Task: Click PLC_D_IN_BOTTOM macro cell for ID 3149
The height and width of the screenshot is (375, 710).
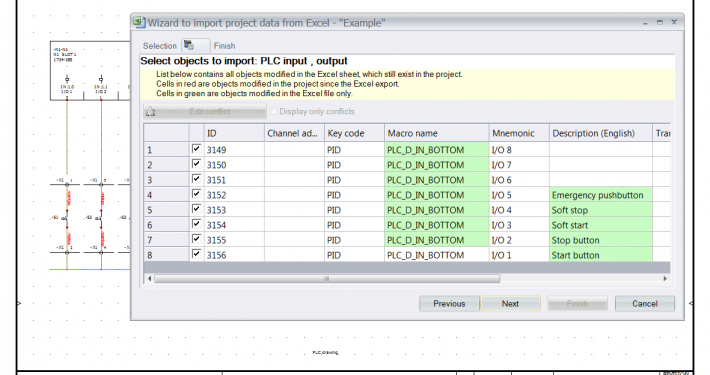Action: [437, 150]
